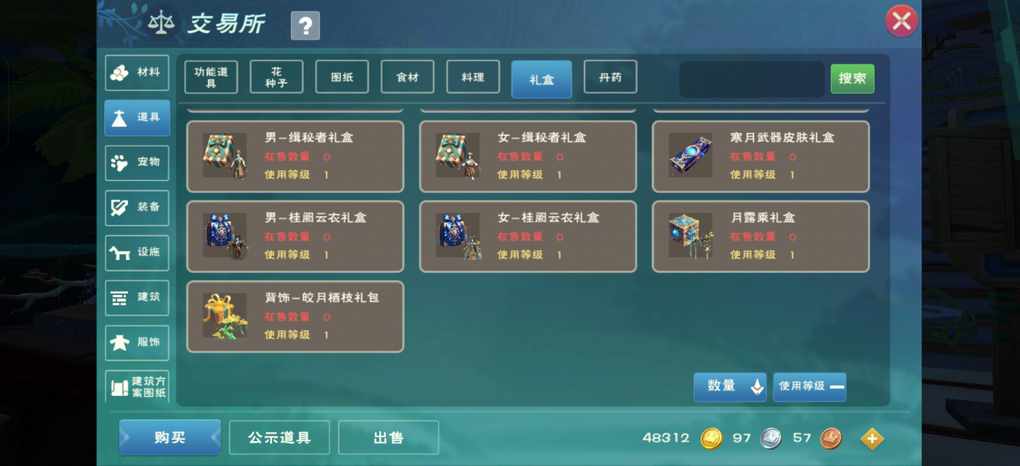Image resolution: width=1020 pixels, height=466 pixels.
Task: Open the help question mark icon
Action: pos(305,26)
